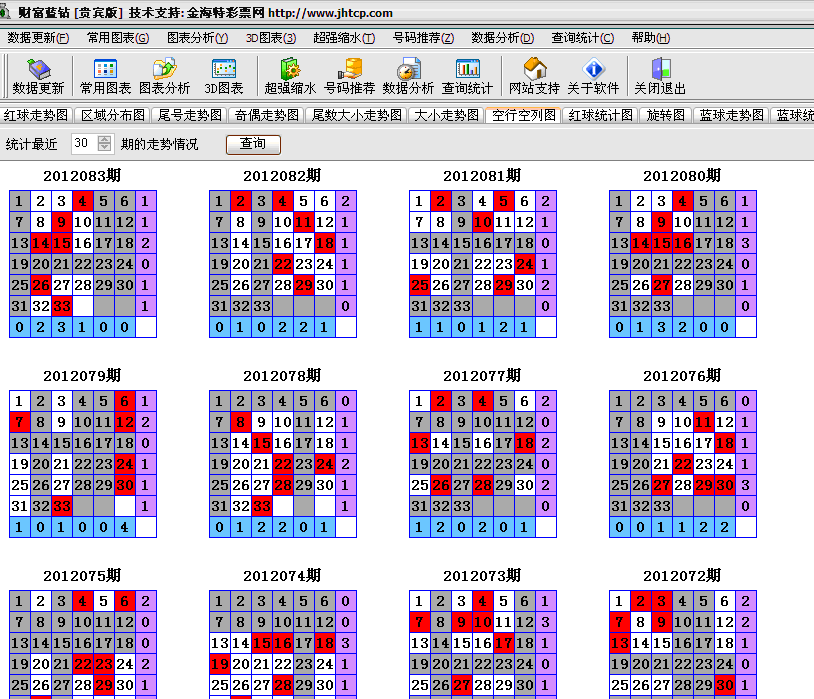Click the 超强缩水 toolbar icon

tap(289, 76)
